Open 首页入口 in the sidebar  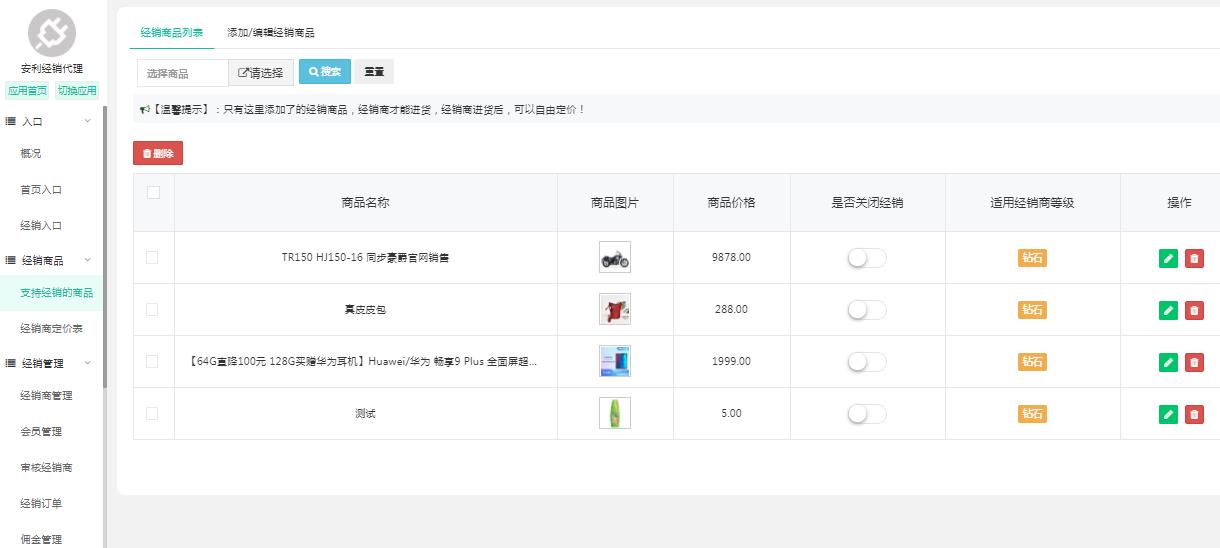pos(41,190)
